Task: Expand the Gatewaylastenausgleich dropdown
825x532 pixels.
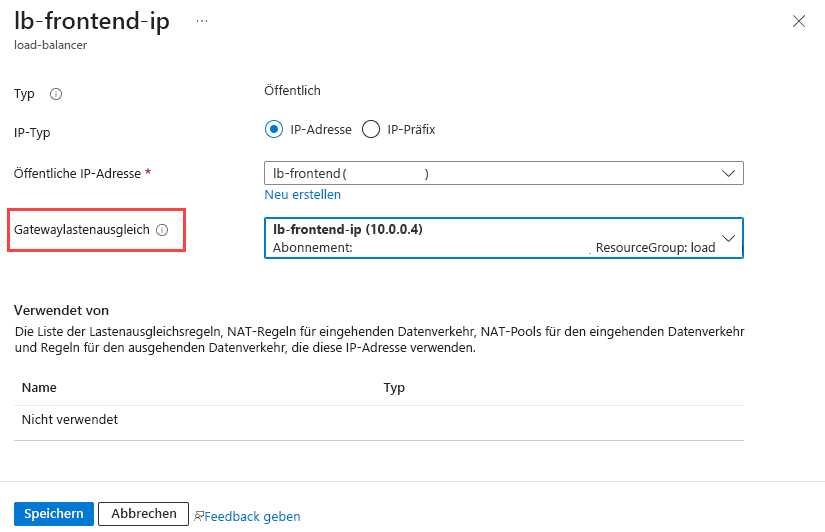Action: (x=504, y=238)
